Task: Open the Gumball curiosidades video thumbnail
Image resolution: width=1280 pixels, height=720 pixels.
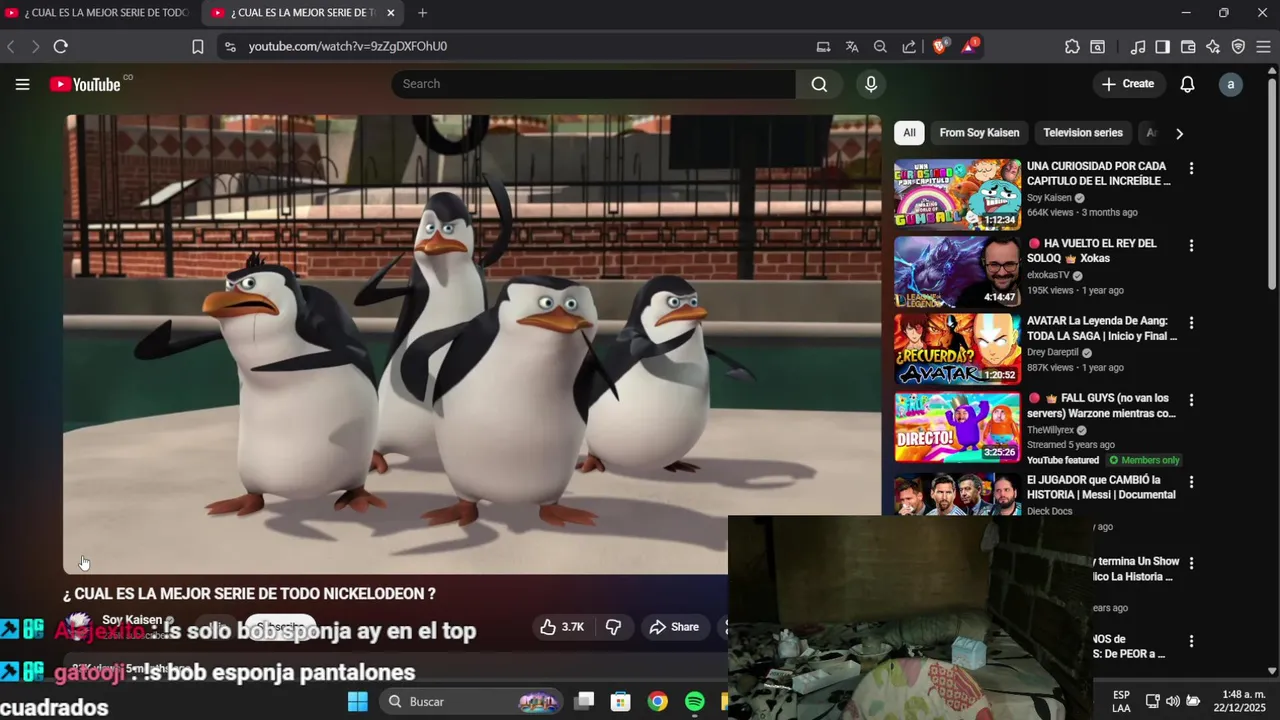Action: point(957,194)
